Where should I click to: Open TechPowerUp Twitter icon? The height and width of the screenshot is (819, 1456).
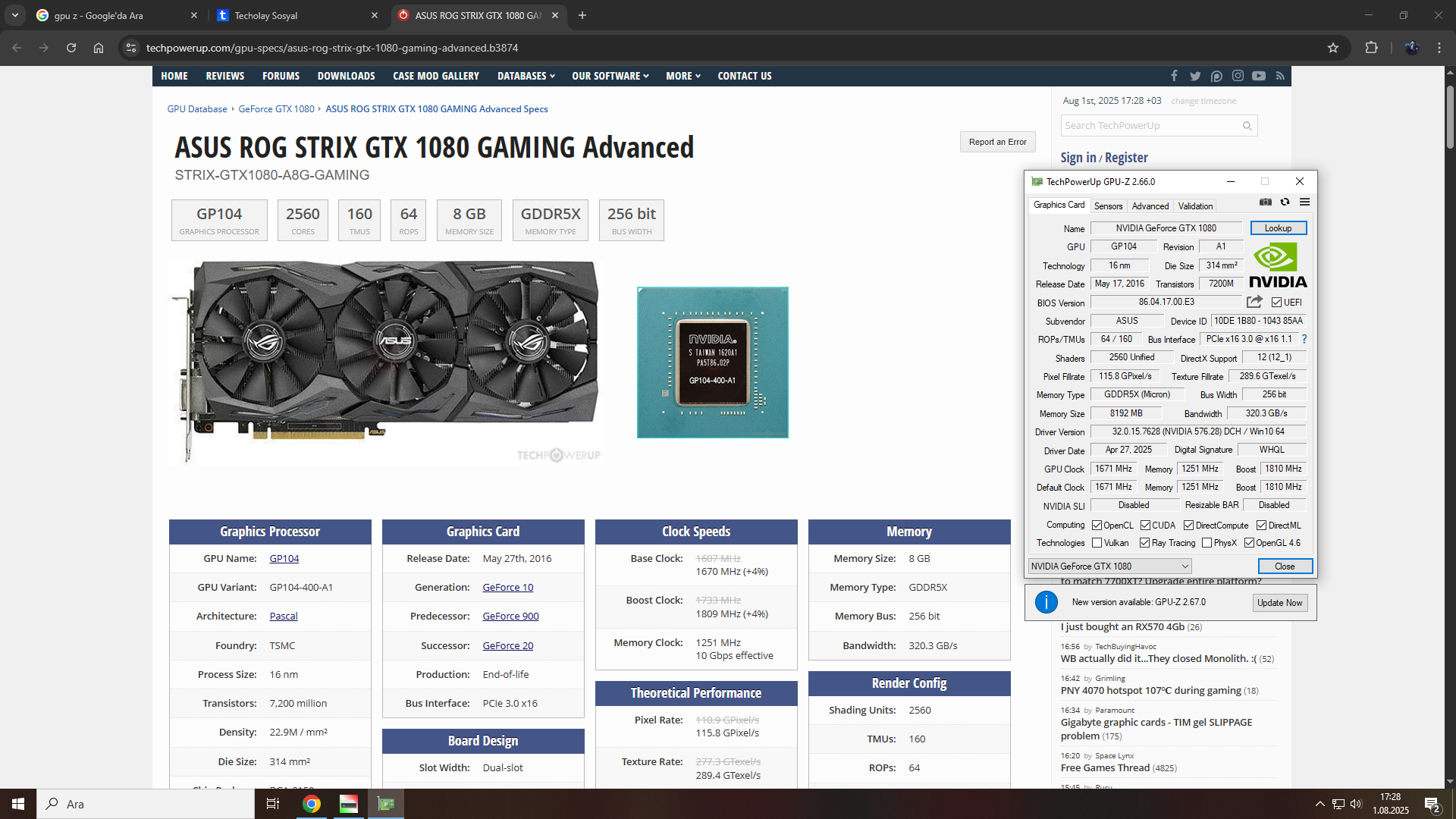pos(1195,76)
